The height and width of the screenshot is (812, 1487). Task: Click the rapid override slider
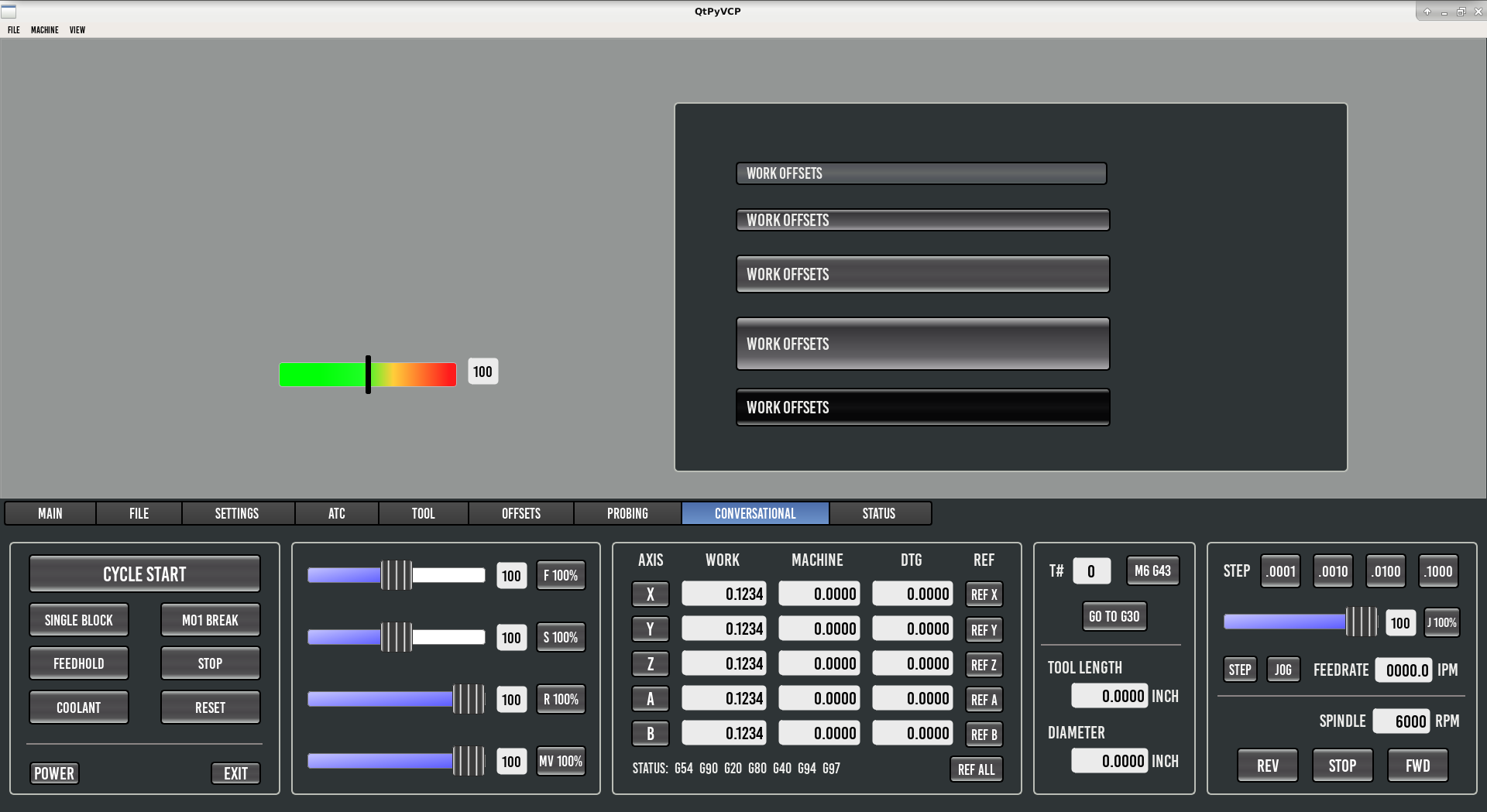click(397, 699)
